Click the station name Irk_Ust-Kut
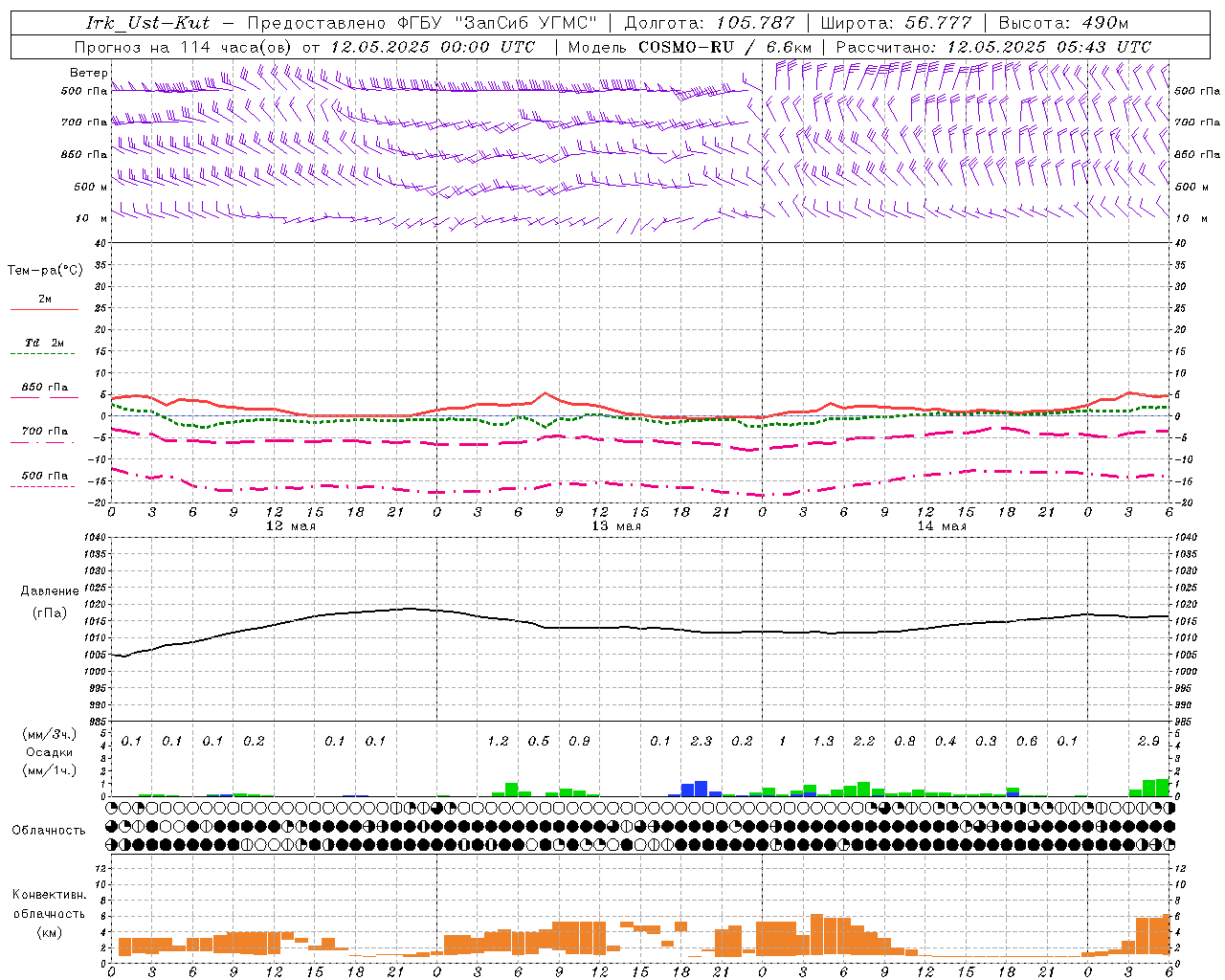Viewport: 1225px width, 980px height. pos(147,23)
